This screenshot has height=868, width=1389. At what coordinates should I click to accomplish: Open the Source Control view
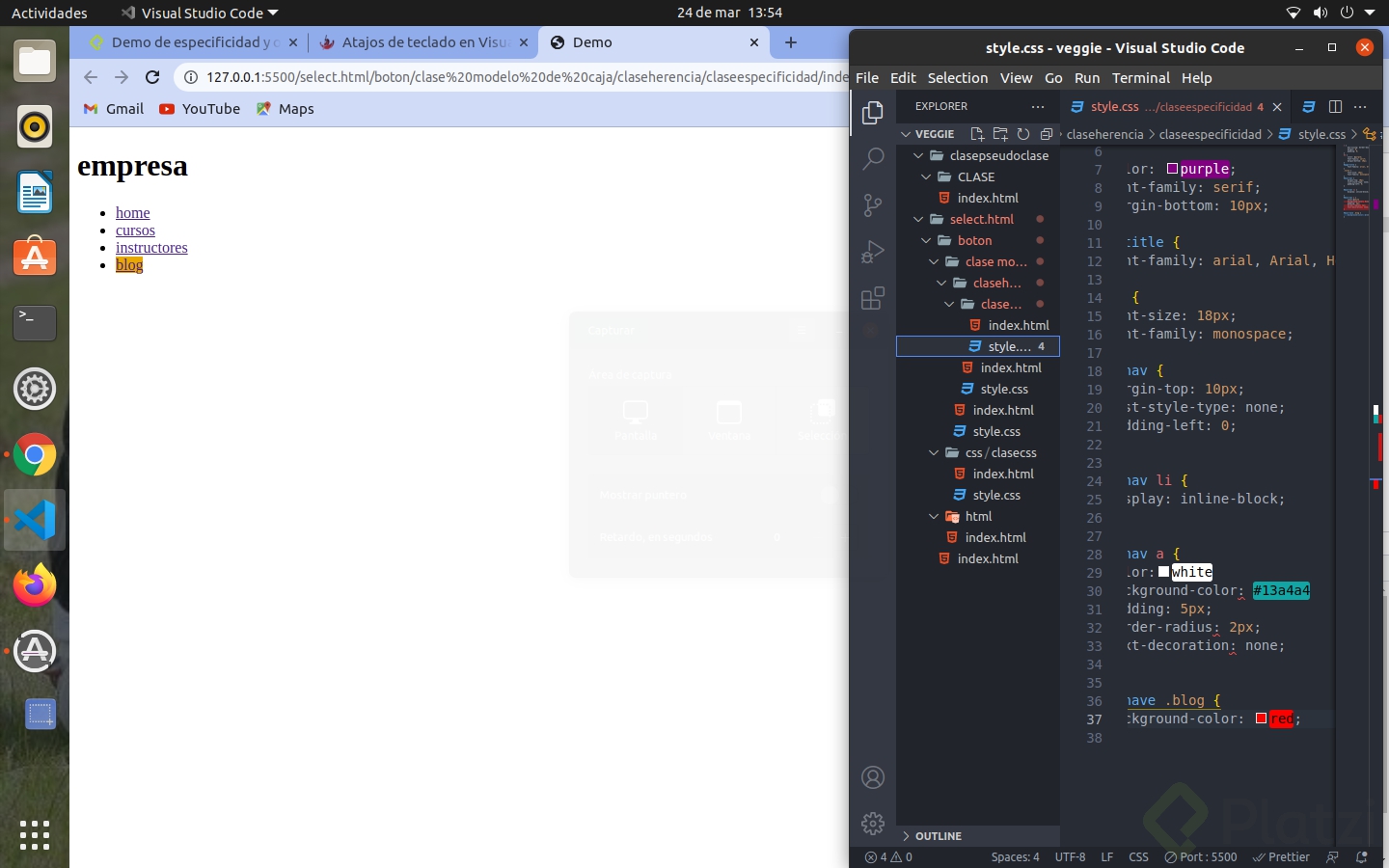873,204
